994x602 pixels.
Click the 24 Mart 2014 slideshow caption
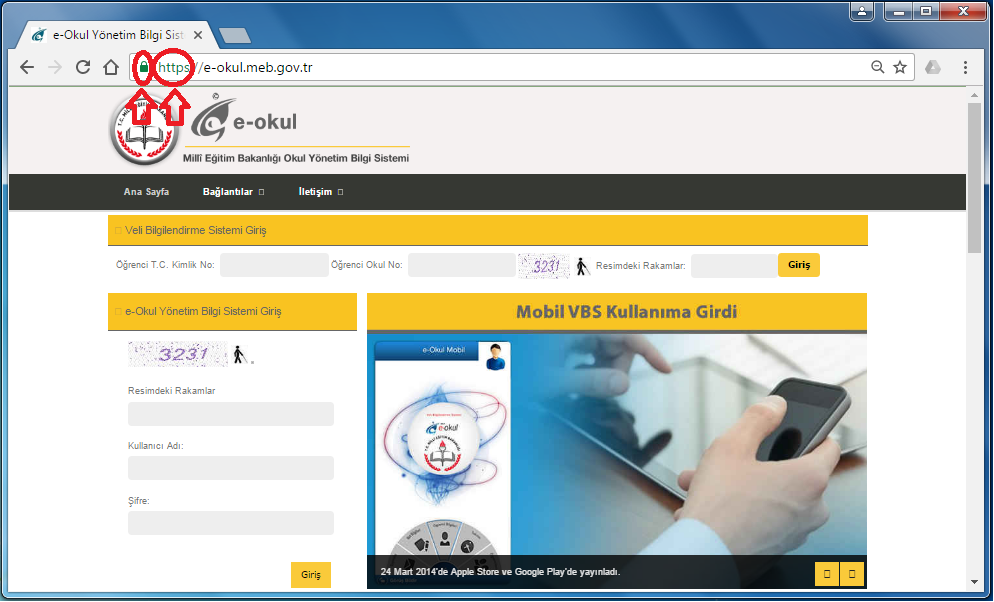pos(500,572)
